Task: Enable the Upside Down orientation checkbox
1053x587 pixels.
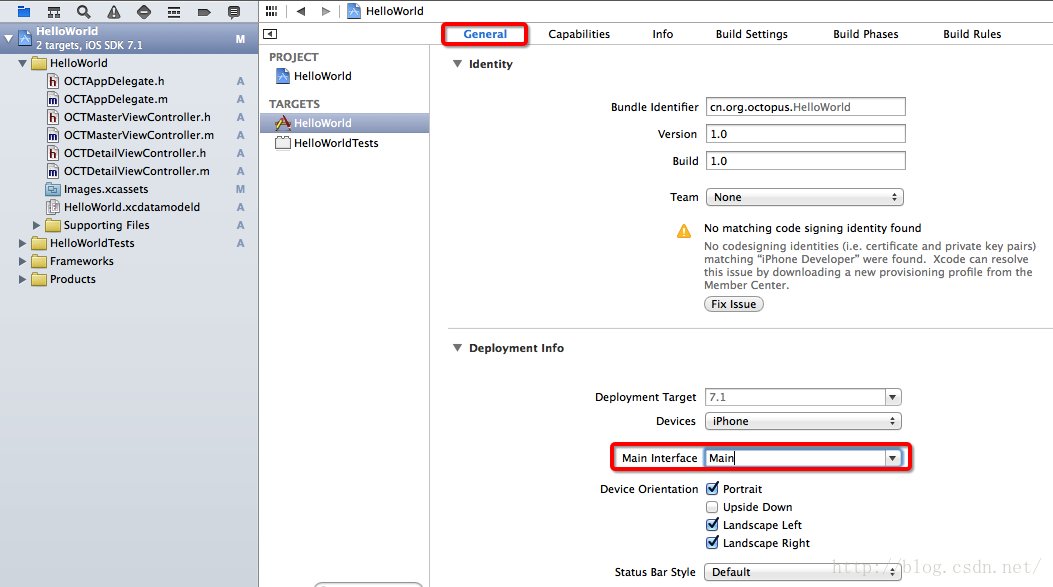Action: 712,507
